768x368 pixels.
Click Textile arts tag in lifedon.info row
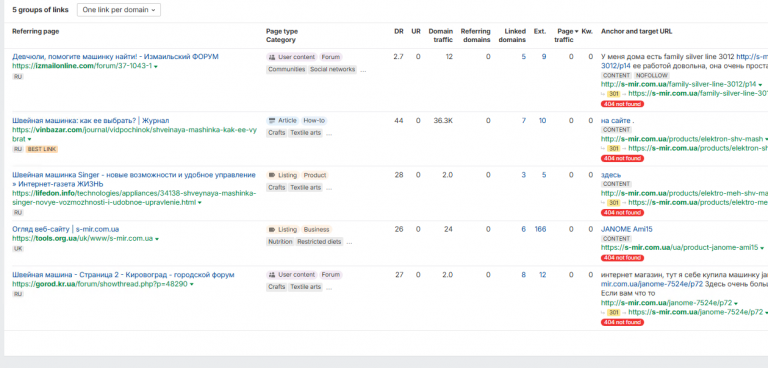pos(306,188)
